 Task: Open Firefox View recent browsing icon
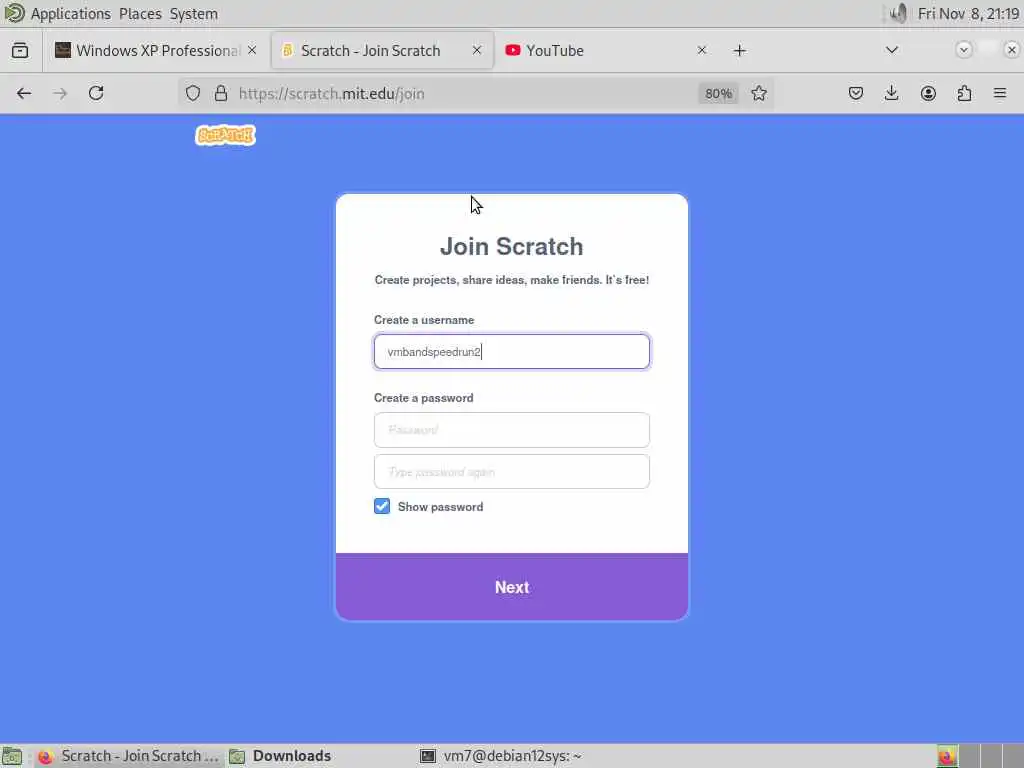pyautogui.click(x=20, y=50)
